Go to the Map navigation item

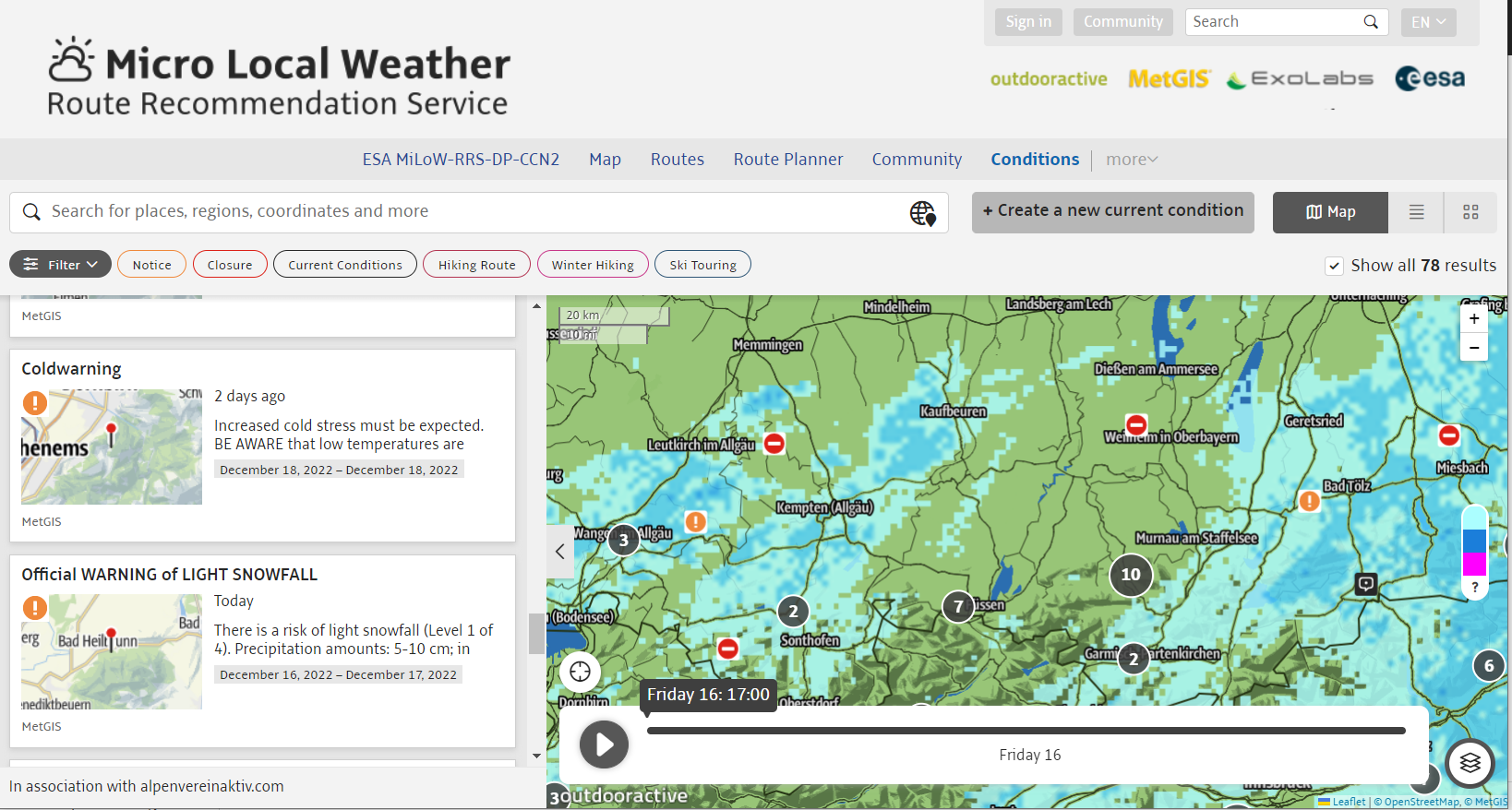coord(605,160)
